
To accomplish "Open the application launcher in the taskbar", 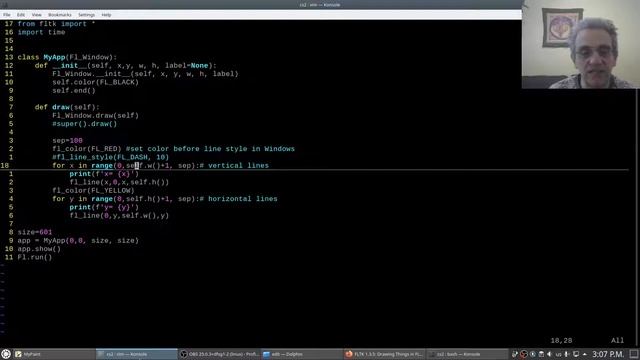I will click(x=6, y=354).
